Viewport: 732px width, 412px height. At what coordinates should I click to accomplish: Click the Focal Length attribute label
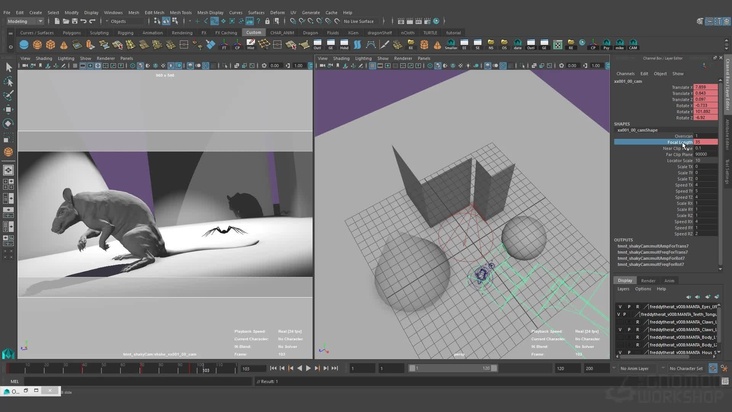click(x=678, y=142)
